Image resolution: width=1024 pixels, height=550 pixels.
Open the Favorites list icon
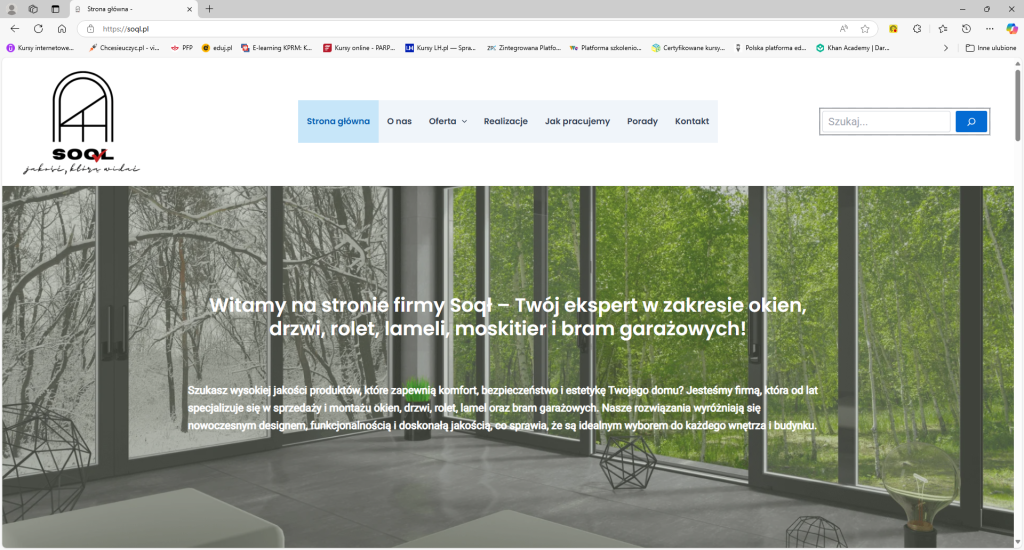942,29
